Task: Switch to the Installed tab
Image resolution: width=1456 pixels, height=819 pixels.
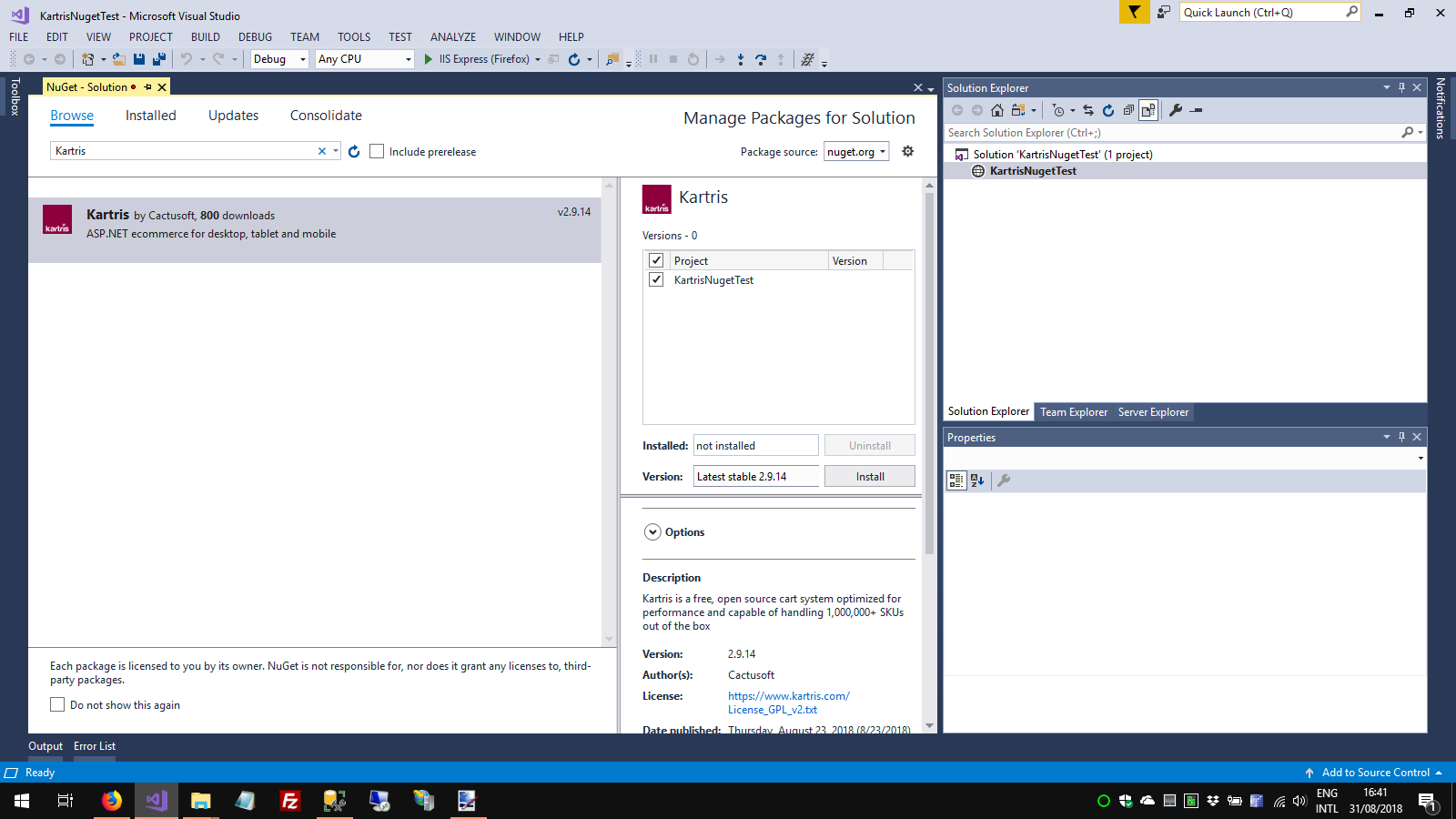Action: click(151, 116)
